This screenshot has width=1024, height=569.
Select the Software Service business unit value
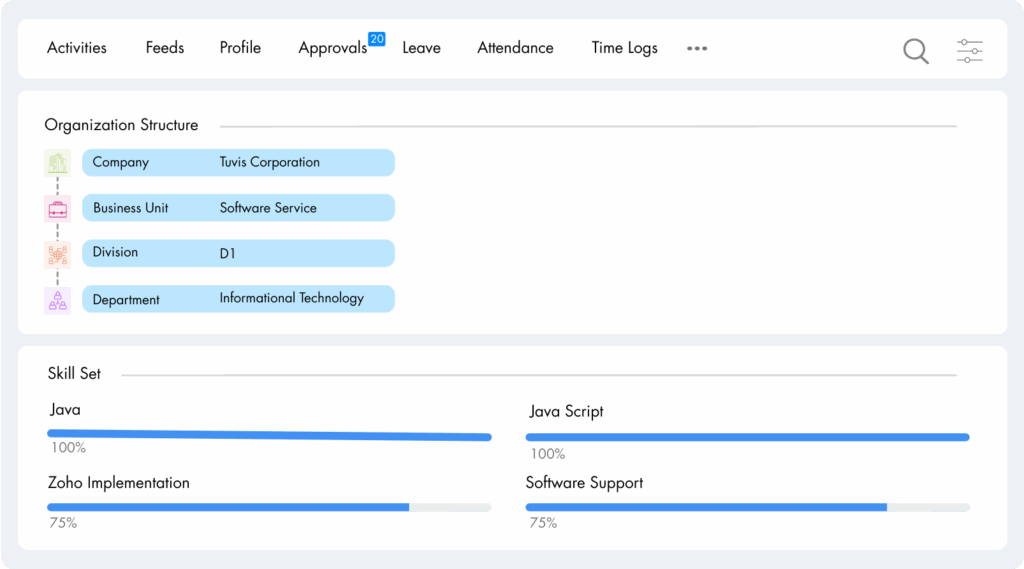tap(268, 208)
